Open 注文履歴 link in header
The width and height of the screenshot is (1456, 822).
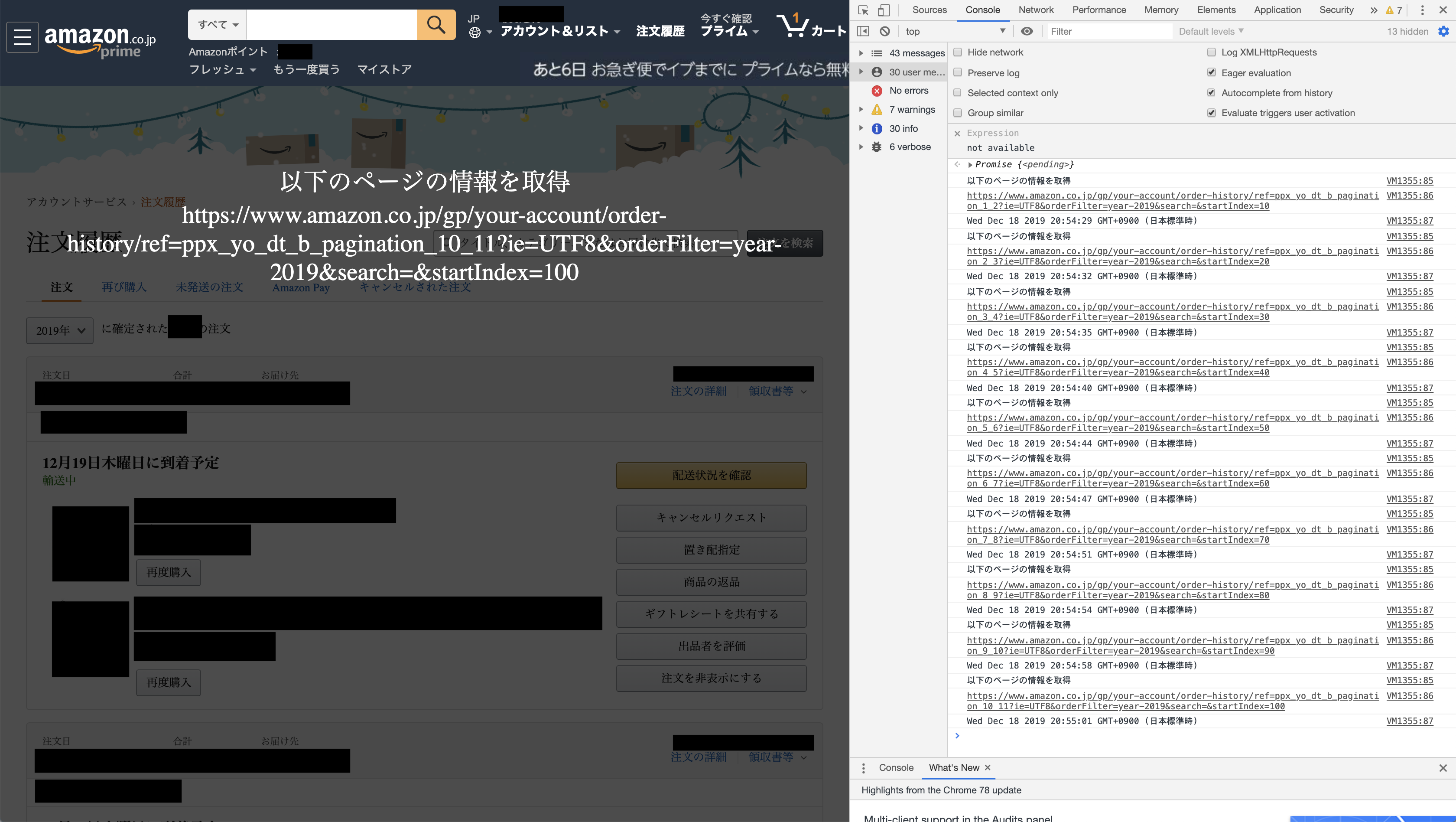coord(660,31)
